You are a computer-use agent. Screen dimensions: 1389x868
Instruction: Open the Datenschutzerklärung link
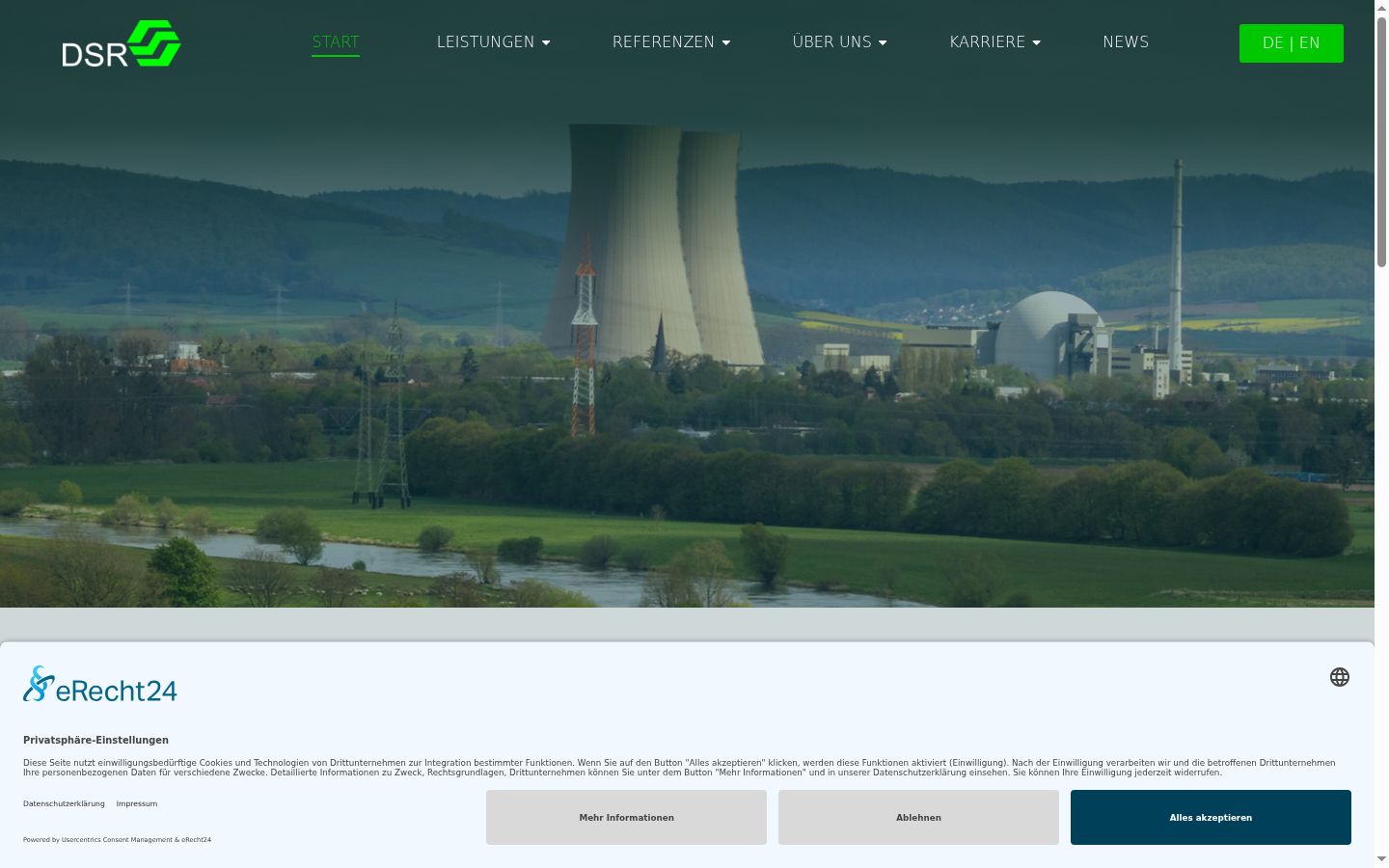(x=64, y=803)
